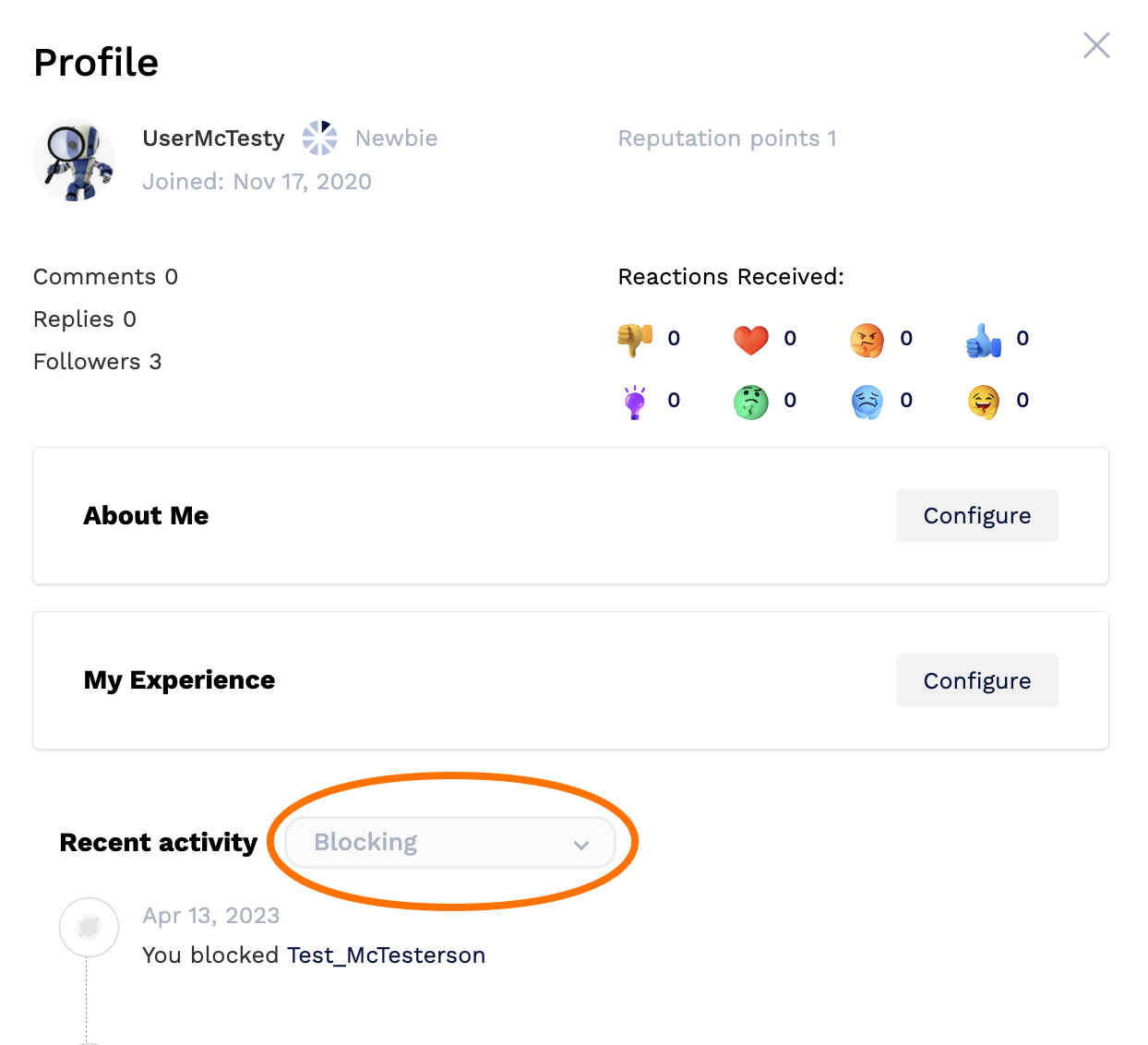Image resolution: width=1148 pixels, height=1045 pixels.
Task: Click the Reputation points label
Action: [x=727, y=138]
